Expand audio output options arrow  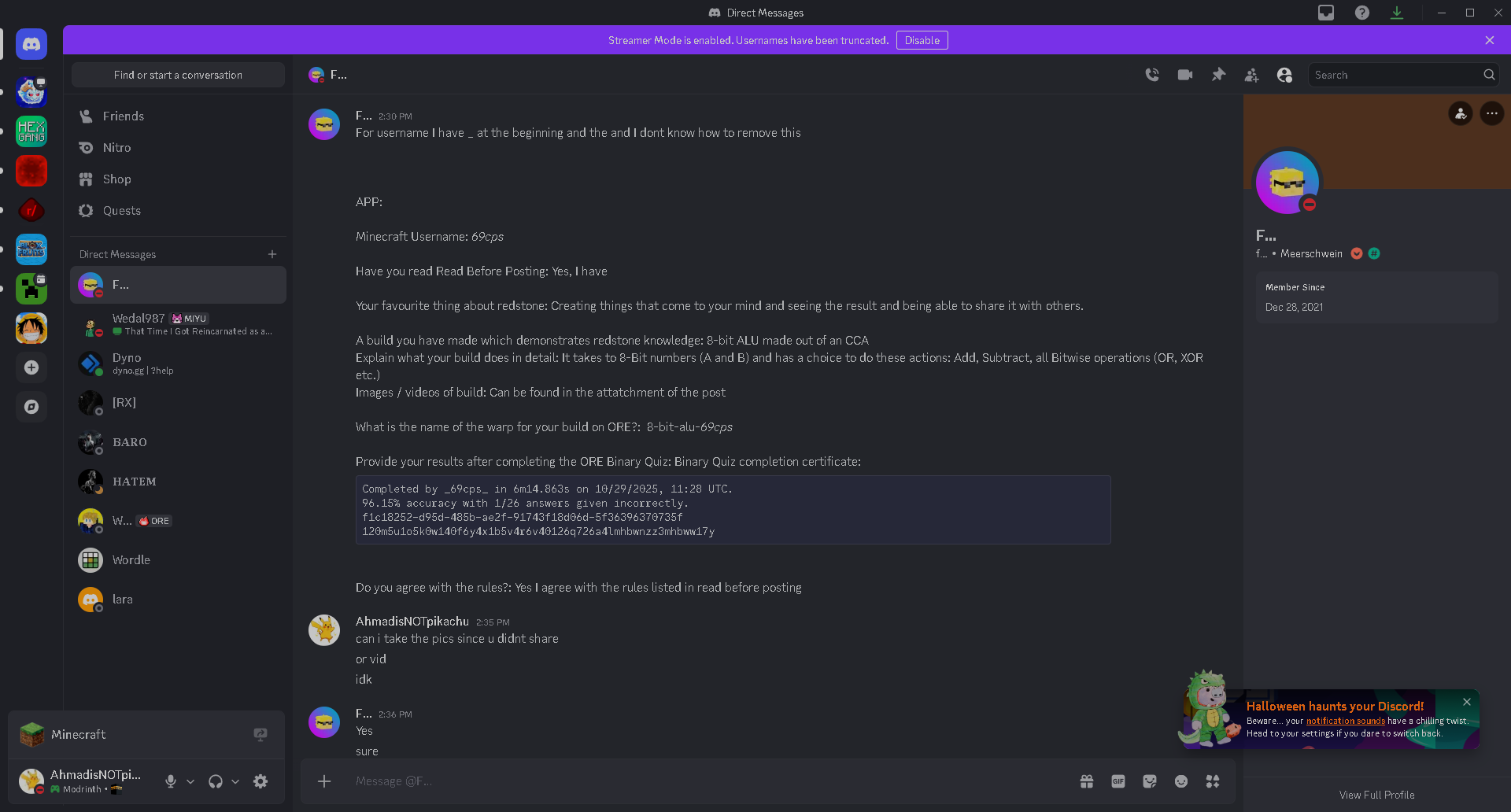coord(235,781)
